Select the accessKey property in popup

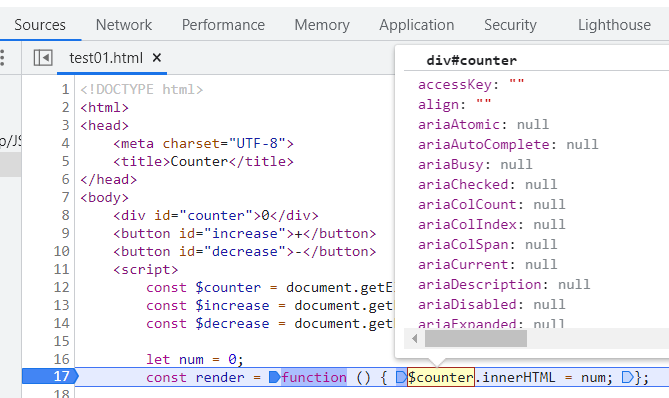(x=471, y=84)
